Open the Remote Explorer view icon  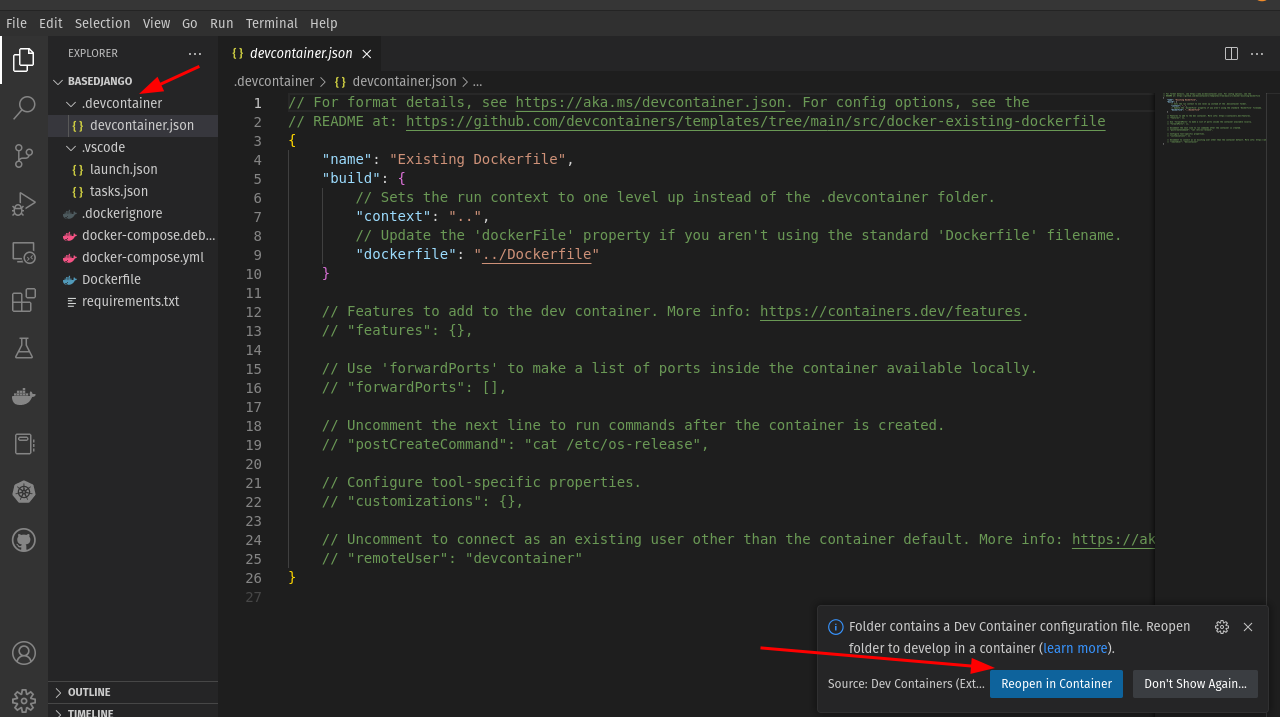tap(24, 252)
